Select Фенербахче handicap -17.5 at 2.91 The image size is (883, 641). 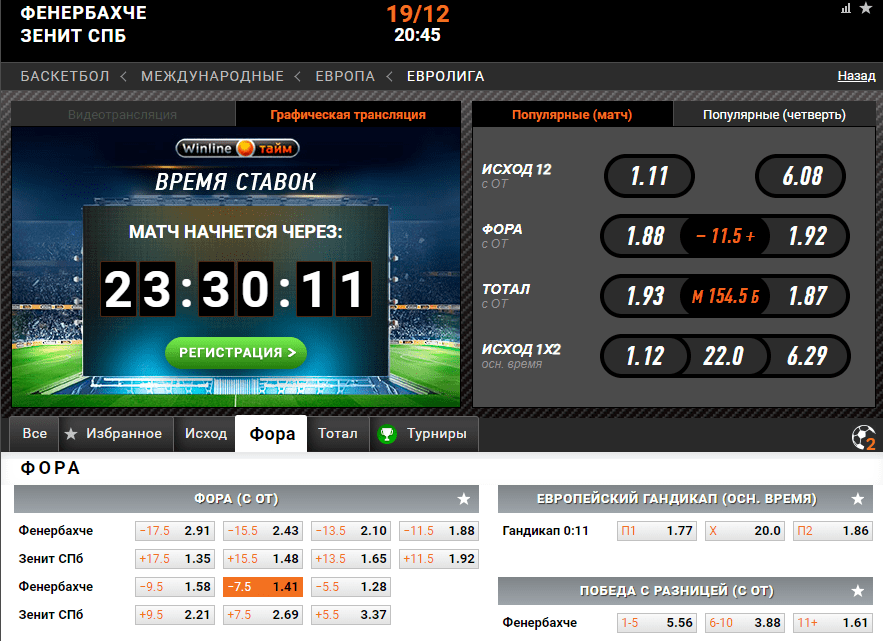pyautogui.click(x=175, y=531)
